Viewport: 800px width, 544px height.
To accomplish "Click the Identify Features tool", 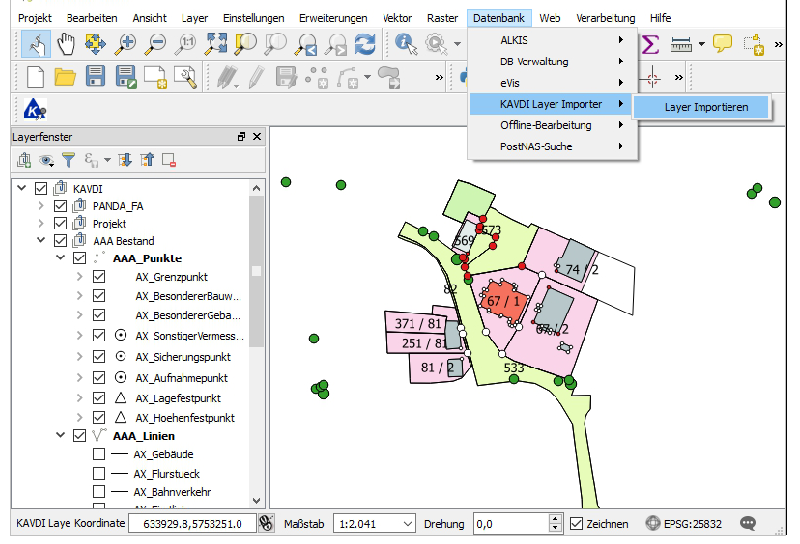I will click(405, 43).
